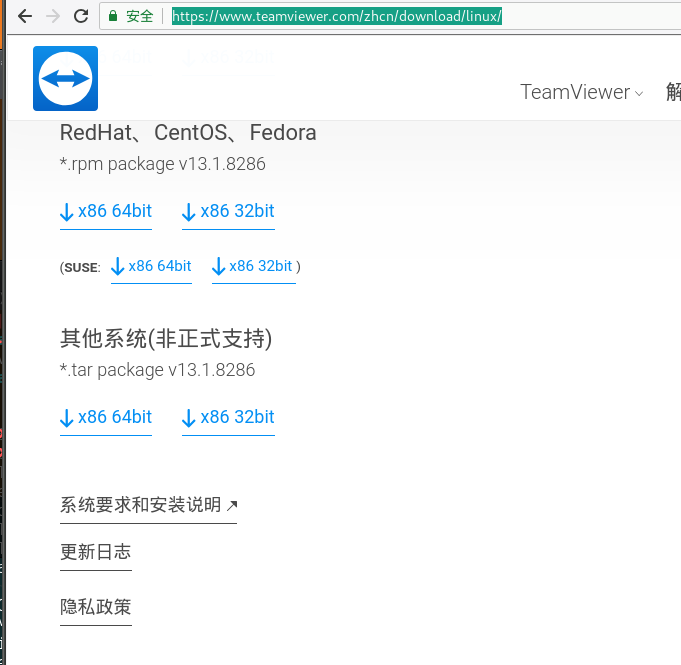Download the SUSE x86 64bit package

151,266
